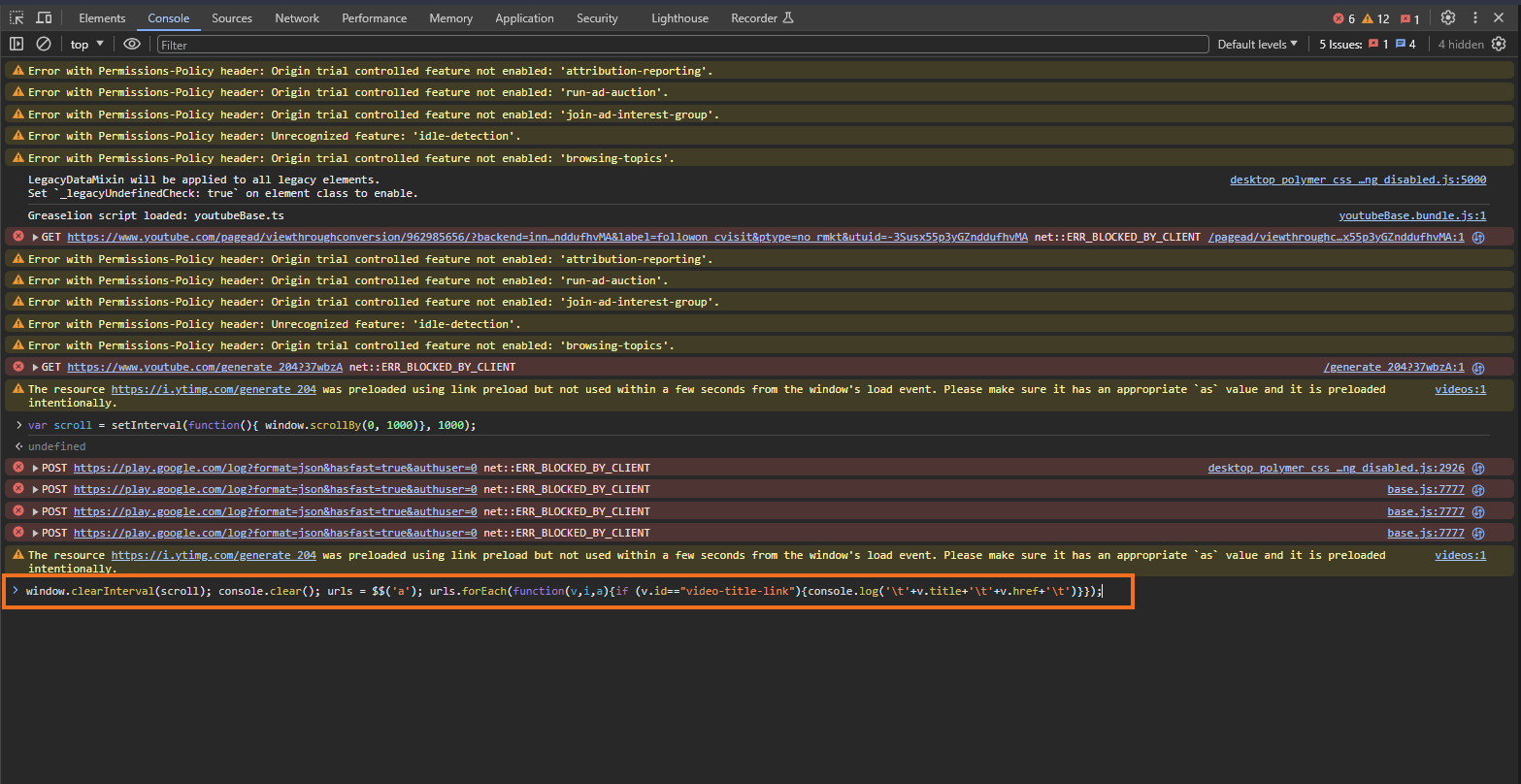The image size is (1521, 784).
Task: Open the youtubeBase.bundle.js:1 source link
Action: [x=1412, y=216]
